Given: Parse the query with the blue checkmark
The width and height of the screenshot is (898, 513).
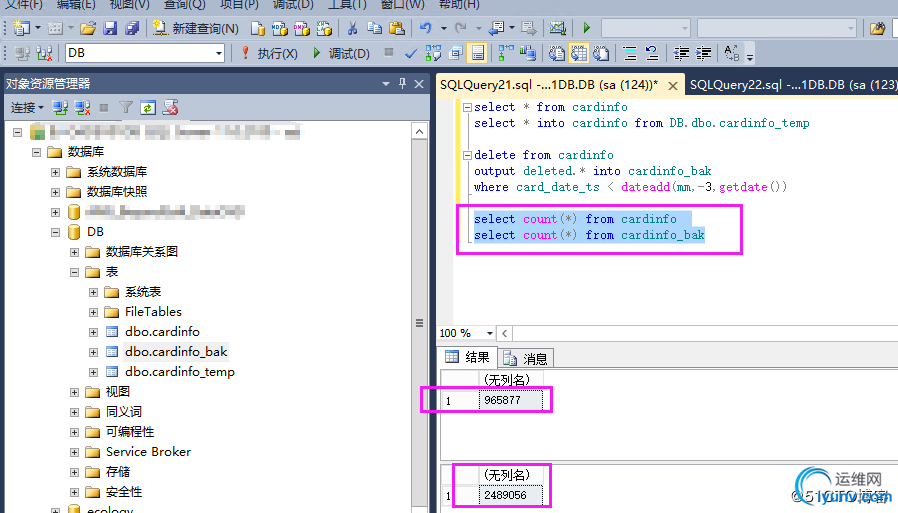Looking at the screenshot, I should click(411, 53).
